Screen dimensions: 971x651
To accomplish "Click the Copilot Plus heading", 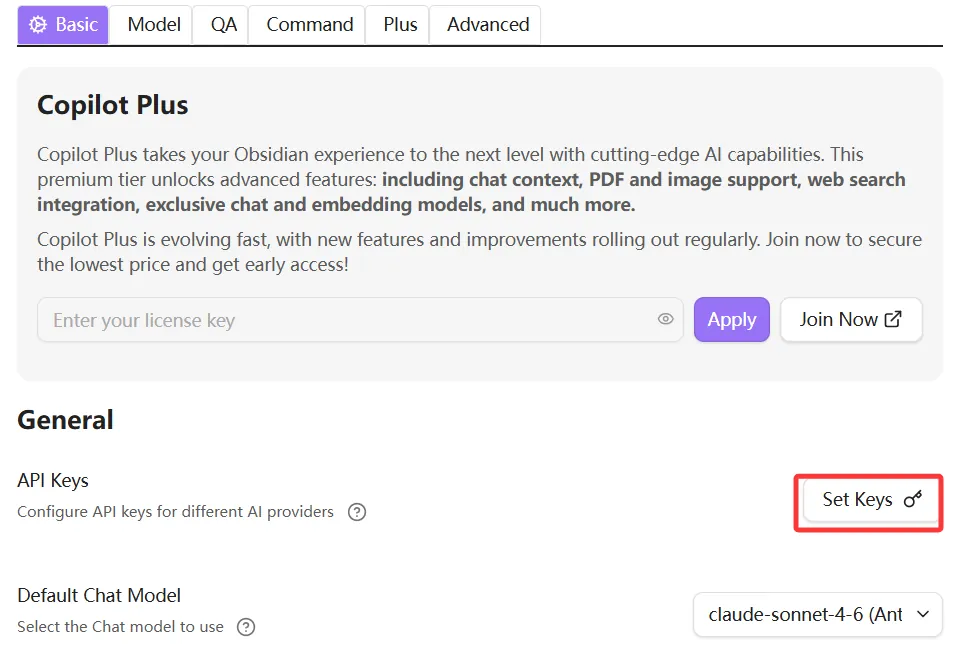I will 113,105.
